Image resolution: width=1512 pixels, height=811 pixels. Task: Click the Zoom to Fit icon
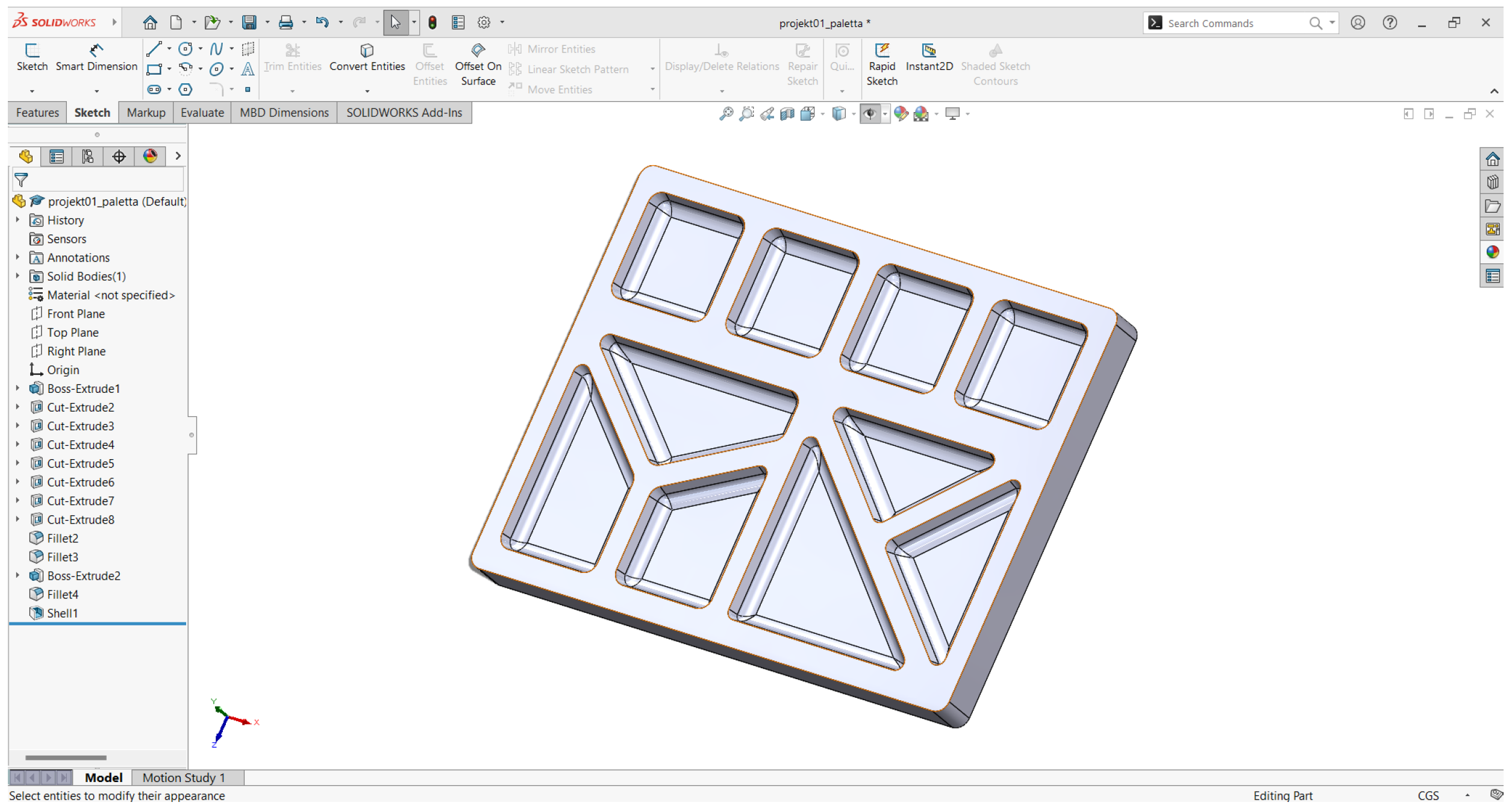pyautogui.click(x=726, y=114)
